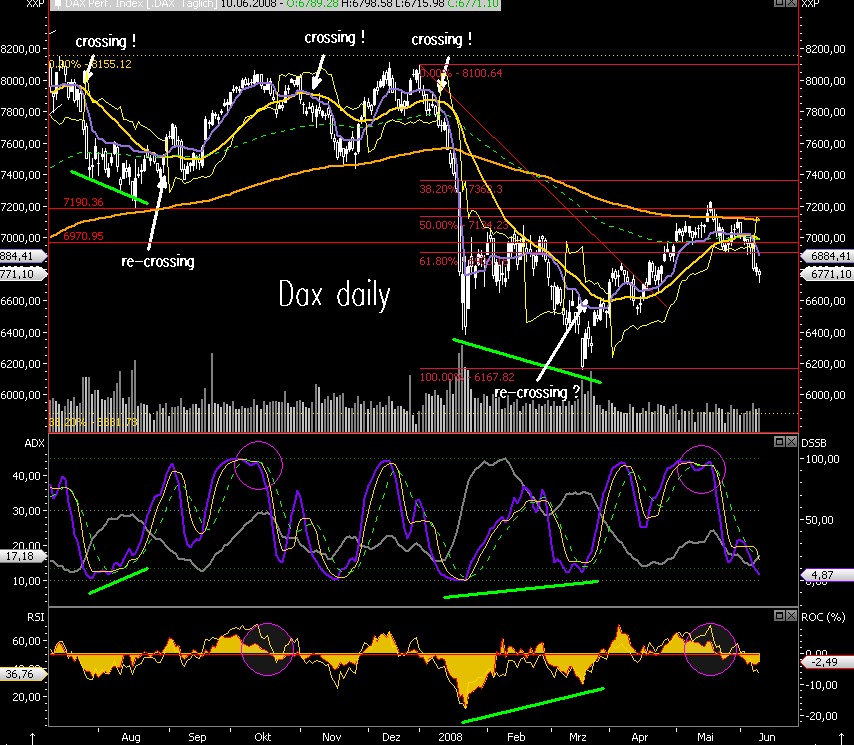Click the 60,00 RSI scale value
The width and height of the screenshot is (854, 745).
point(27,641)
